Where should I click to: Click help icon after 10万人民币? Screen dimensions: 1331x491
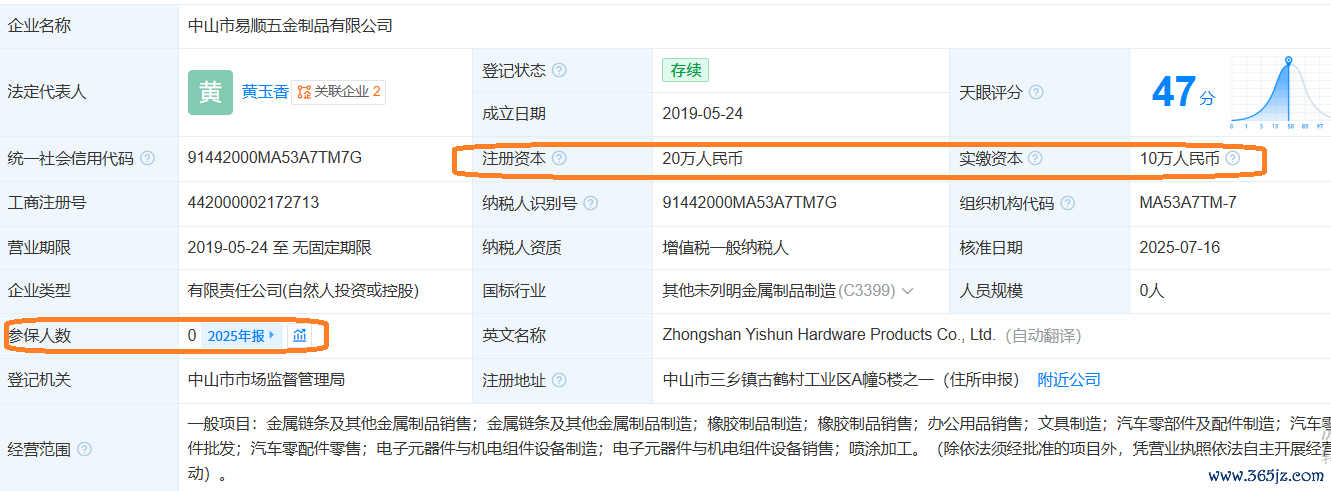(1232, 158)
